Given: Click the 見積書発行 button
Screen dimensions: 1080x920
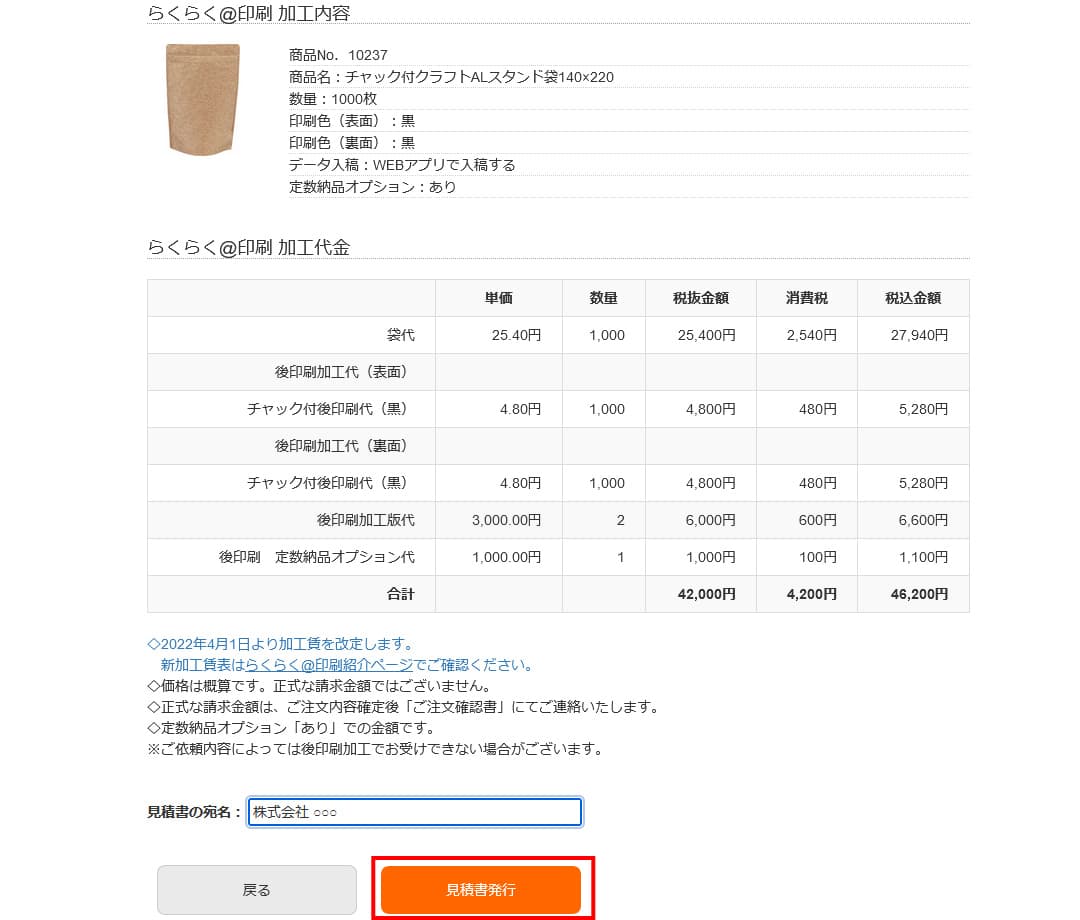Looking at the screenshot, I should (x=481, y=889).
